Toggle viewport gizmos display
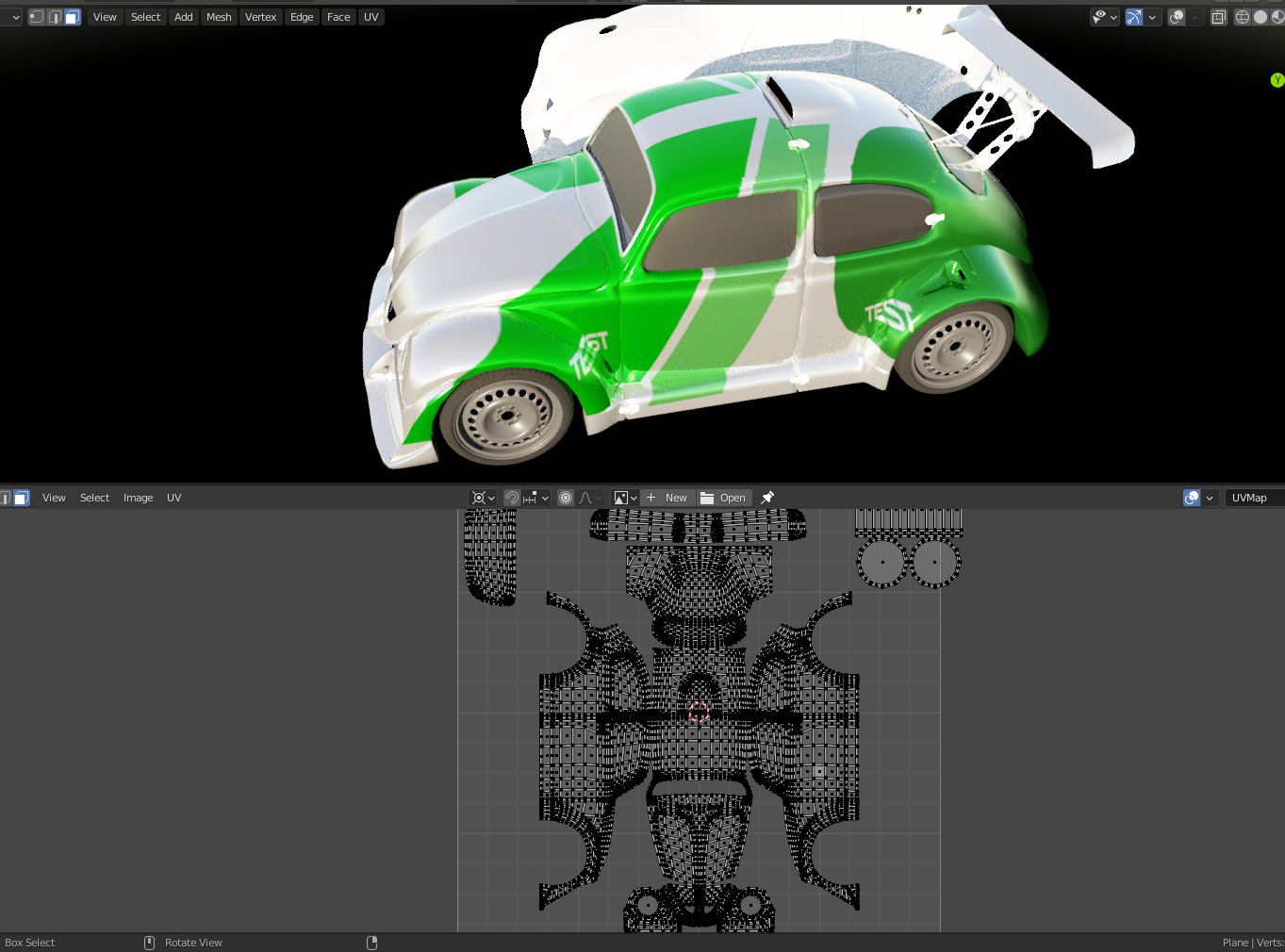1285x952 pixels. click(x=1134, y=17)
